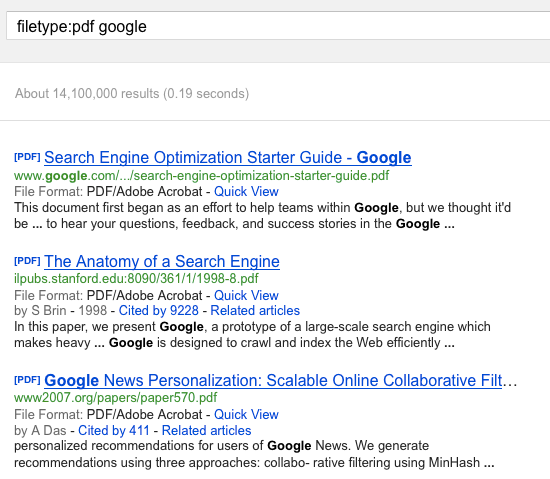Image resolution: width=550 pixels, height=479 pixels.
Task: Click the snippet mentioning MinHash filtering
Action: point(254,454)
